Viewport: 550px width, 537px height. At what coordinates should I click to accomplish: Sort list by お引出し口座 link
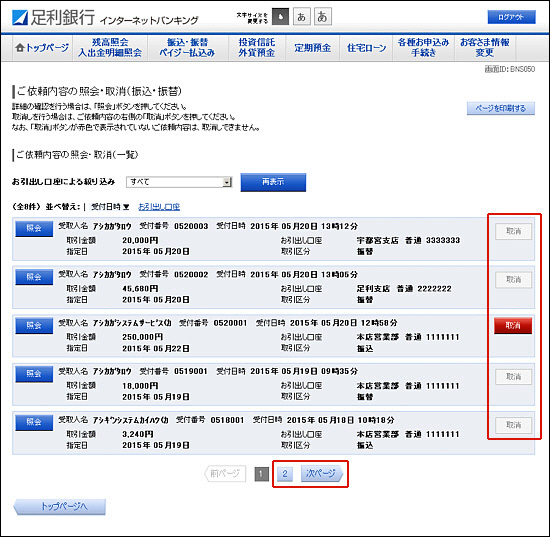point(159,207)
